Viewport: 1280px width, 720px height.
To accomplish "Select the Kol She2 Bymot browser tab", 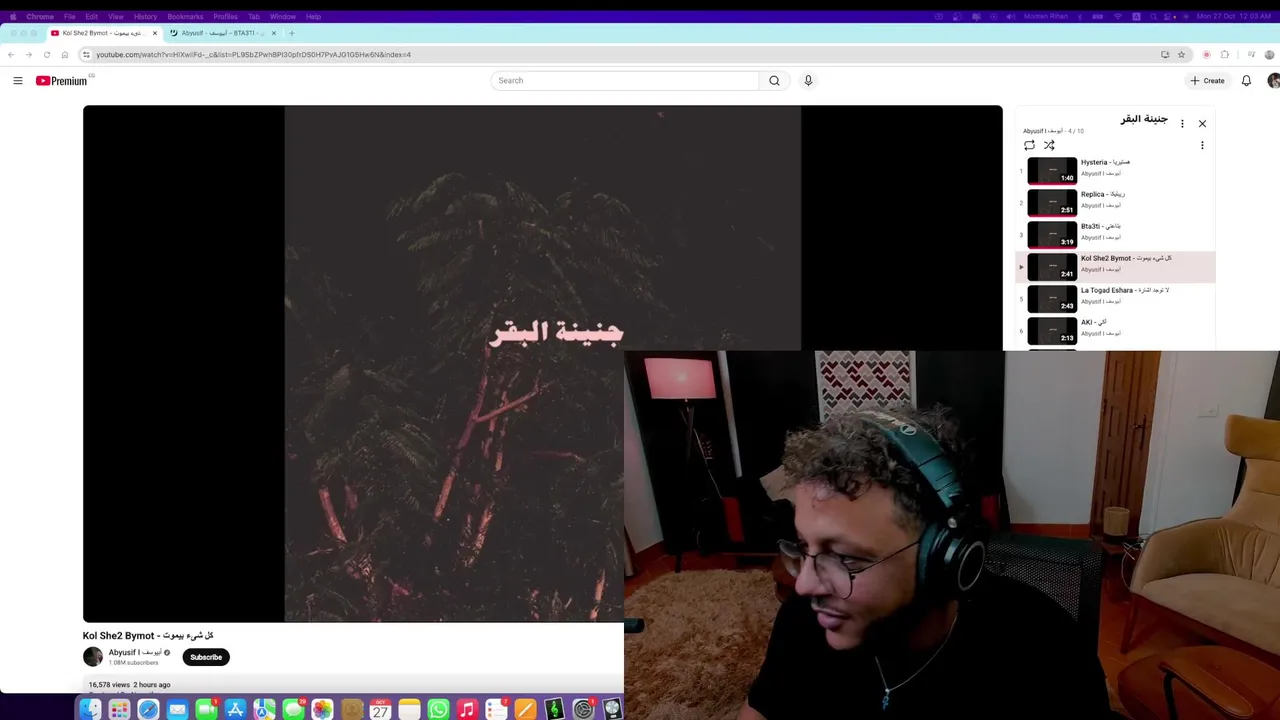I will coord(104,33).
